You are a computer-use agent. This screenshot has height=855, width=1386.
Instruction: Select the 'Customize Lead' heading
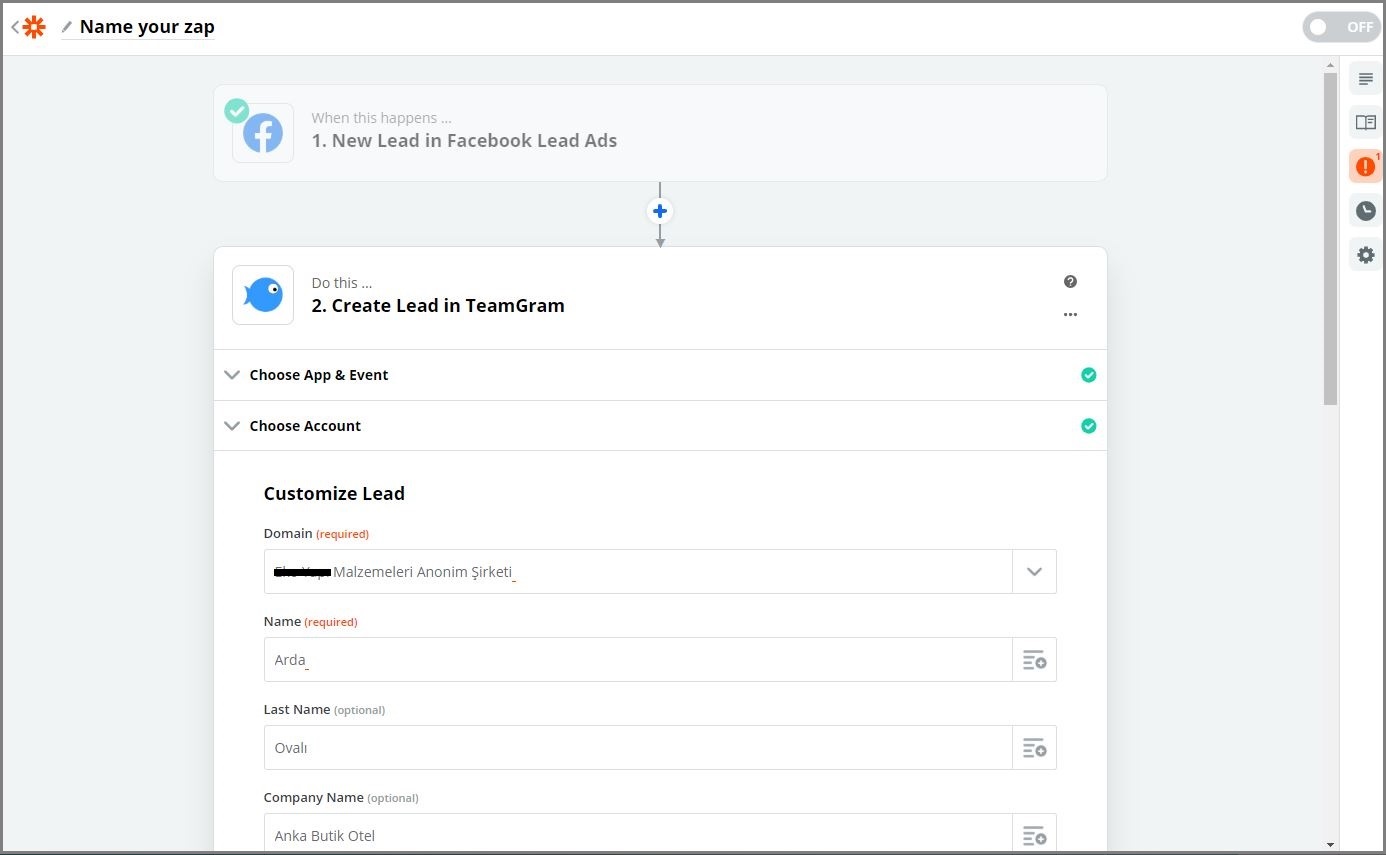[x=334, y=493]
